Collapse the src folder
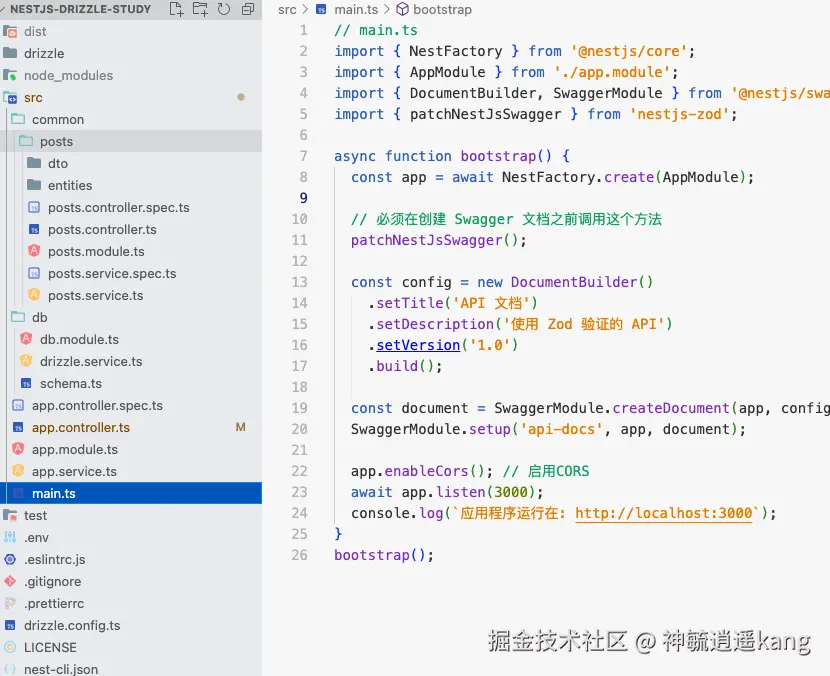 pyautogui.click(x=131, y=97)
